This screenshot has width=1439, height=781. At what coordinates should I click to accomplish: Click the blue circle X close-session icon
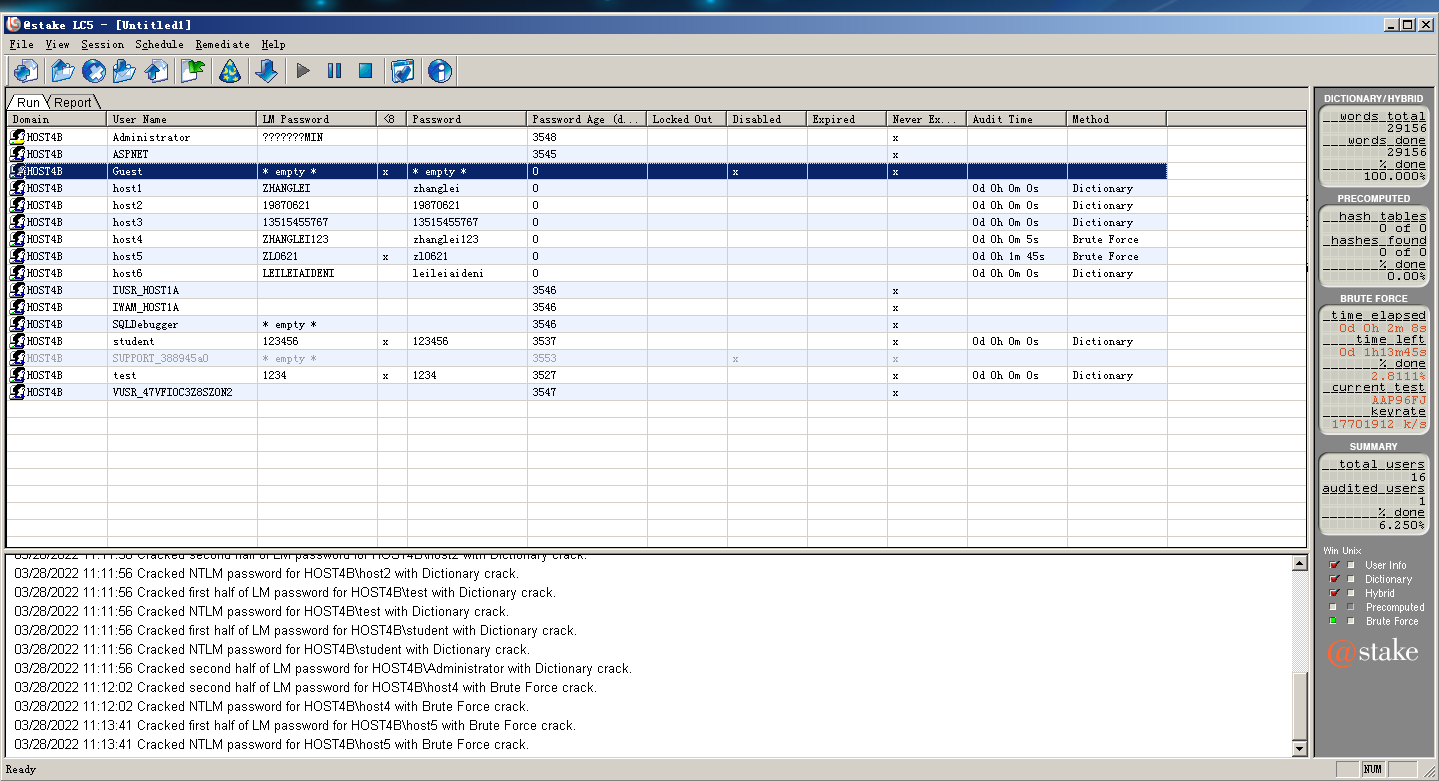[94, 71]
